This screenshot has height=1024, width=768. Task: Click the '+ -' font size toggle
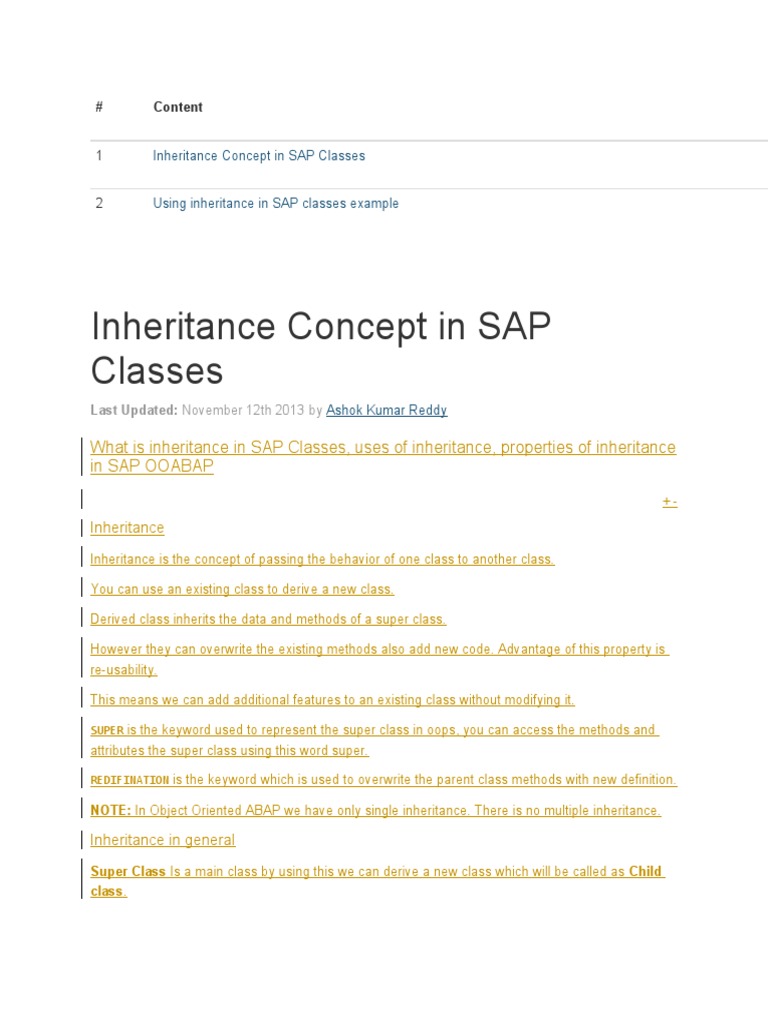pos(669,501)
